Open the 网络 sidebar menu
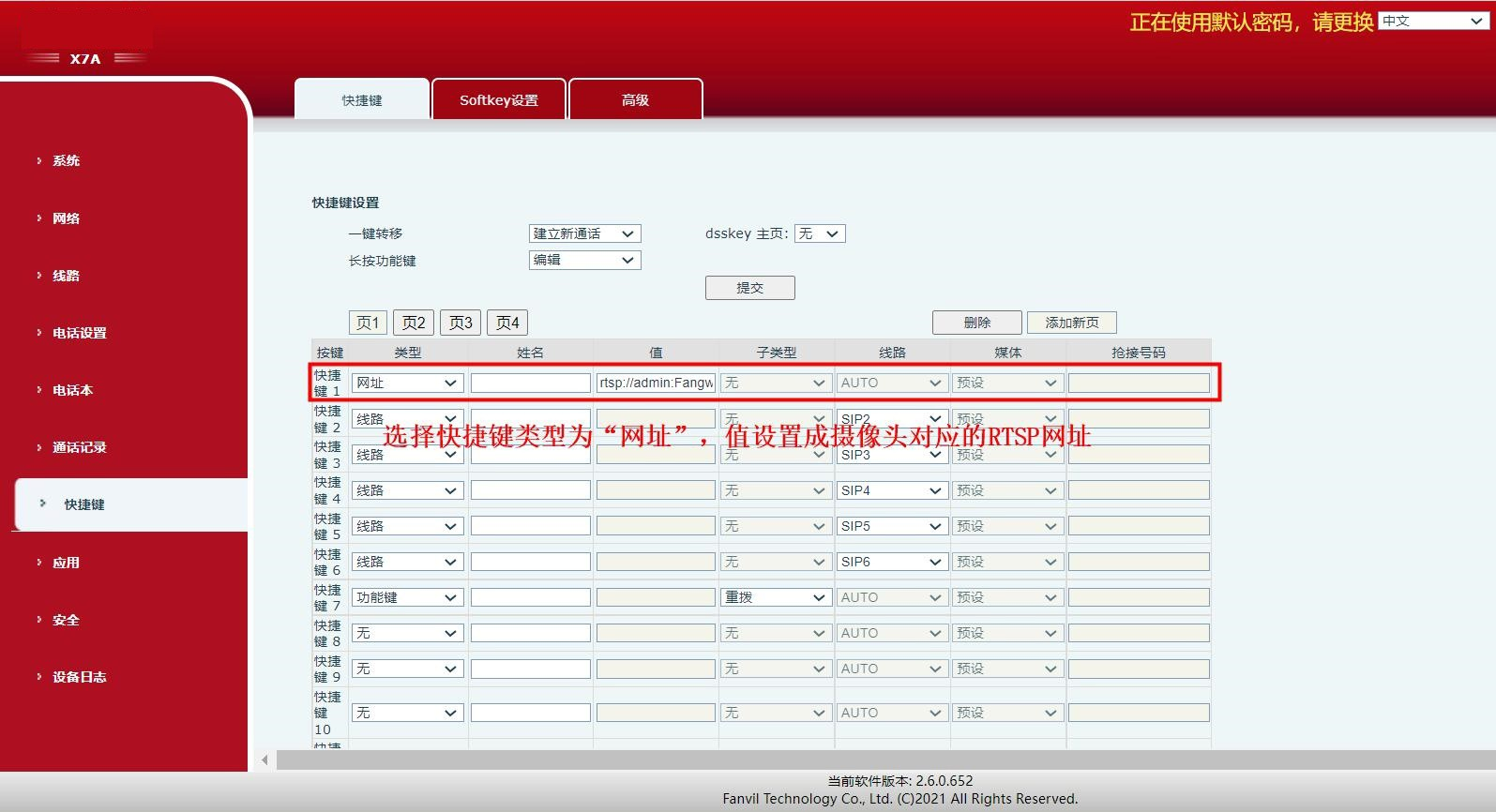This screenshot has height=812, width=1496. pos(66,218)
